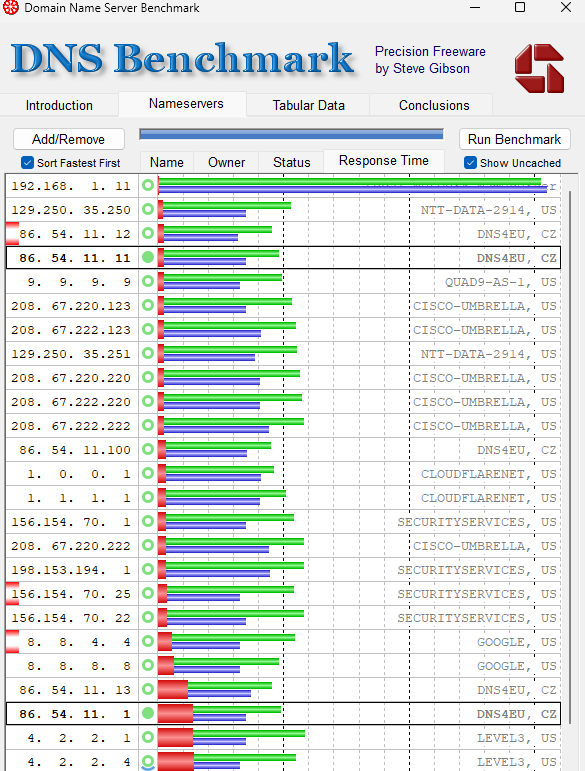
Task: Toggle Sort Fastest First checkbox
Action: (x=28, y=163)
